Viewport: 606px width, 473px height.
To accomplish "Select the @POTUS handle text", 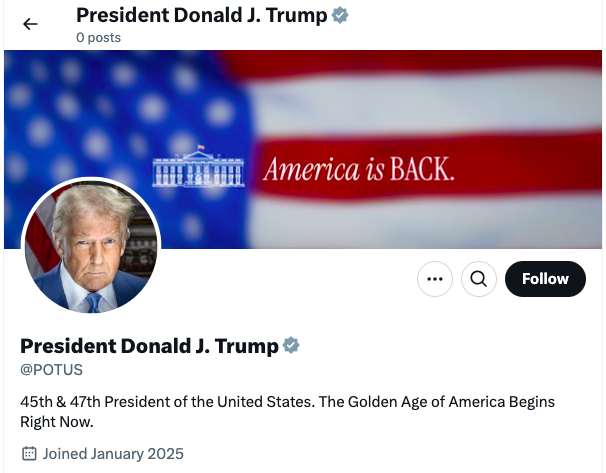I will coord(51,370).
